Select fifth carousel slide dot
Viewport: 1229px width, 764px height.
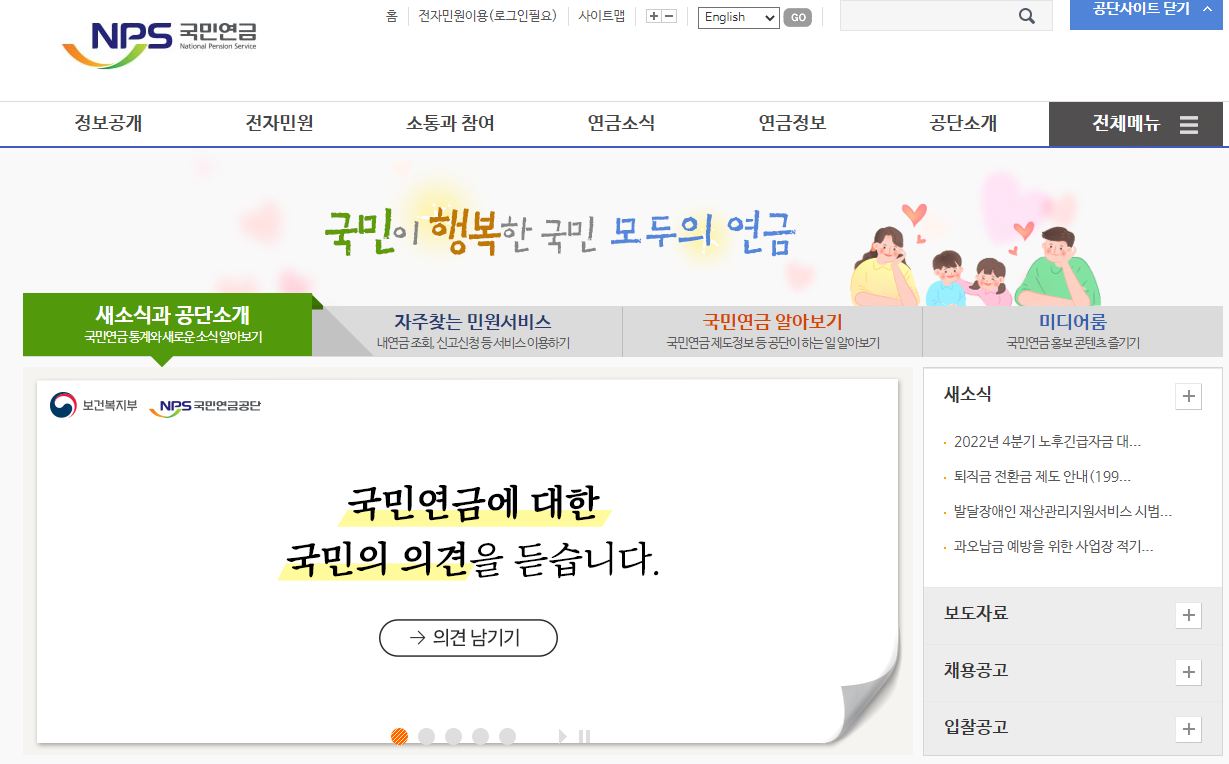coord(507,737)
